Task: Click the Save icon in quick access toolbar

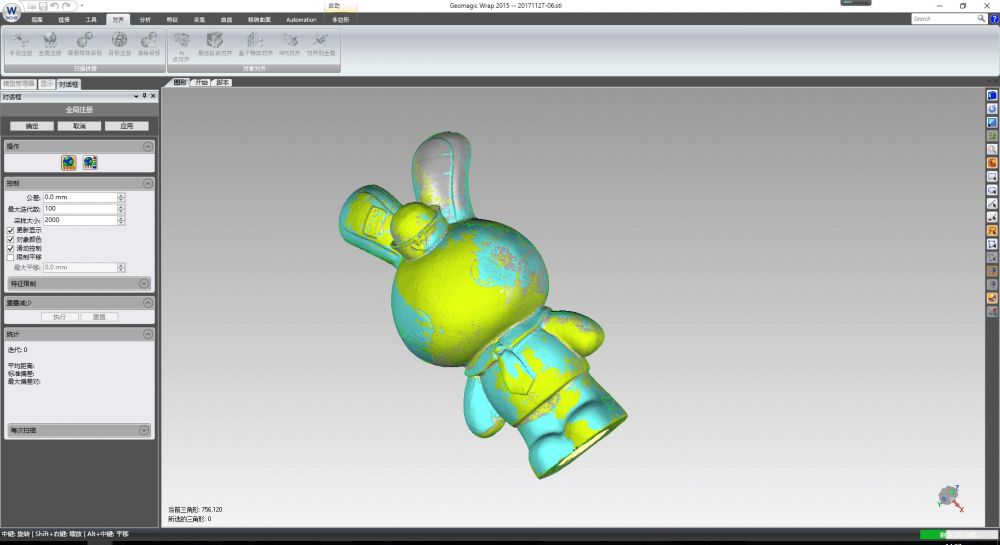Action: tap(43, 6)
